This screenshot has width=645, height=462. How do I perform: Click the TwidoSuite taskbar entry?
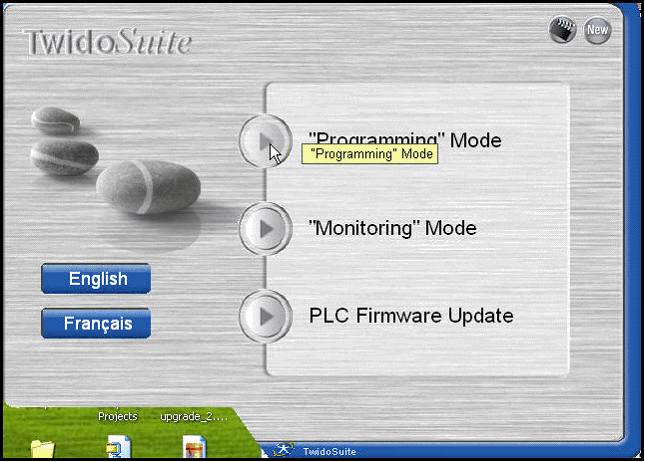(x=329, y=451)
